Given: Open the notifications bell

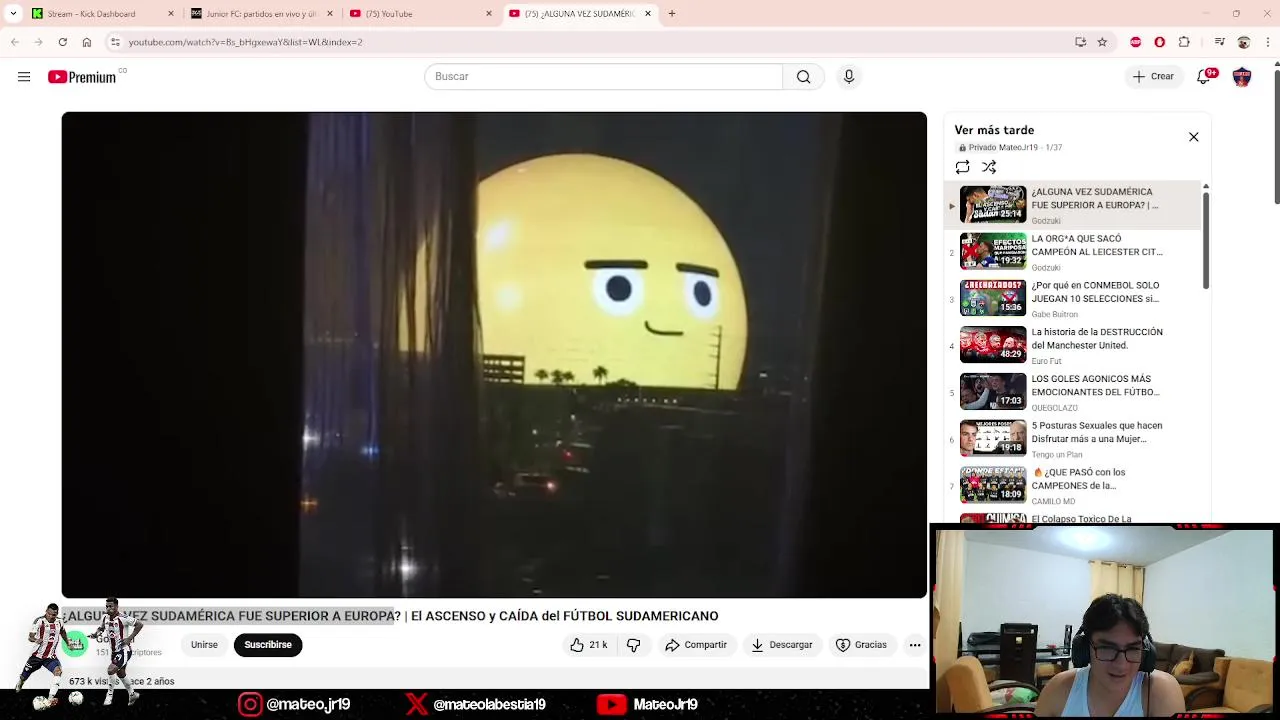Looking at the screenshot, I should click(x=1204, y=77).
